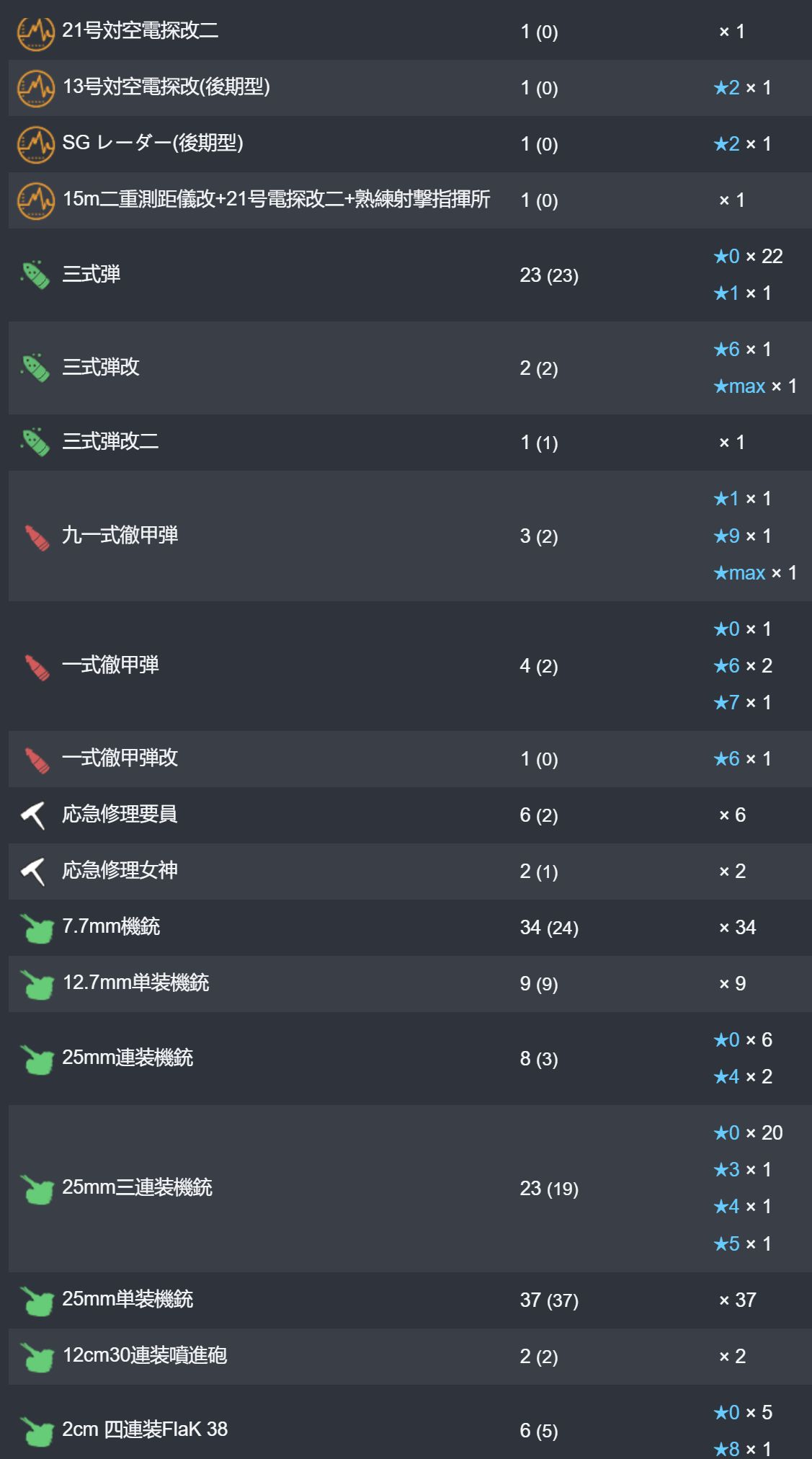Viewport: 812px width, 1459px height.
Task: Click the 34 (24) count for 7.7mm機銃
Action: 549,927
